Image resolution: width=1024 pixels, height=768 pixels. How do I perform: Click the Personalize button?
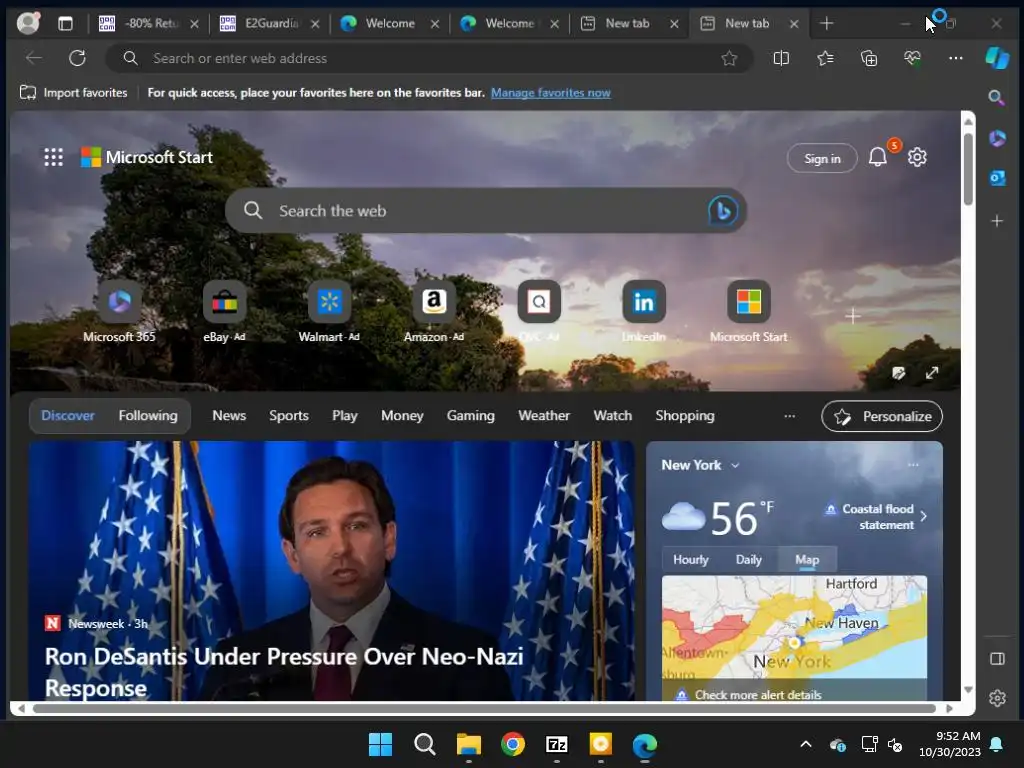(882, 417)
